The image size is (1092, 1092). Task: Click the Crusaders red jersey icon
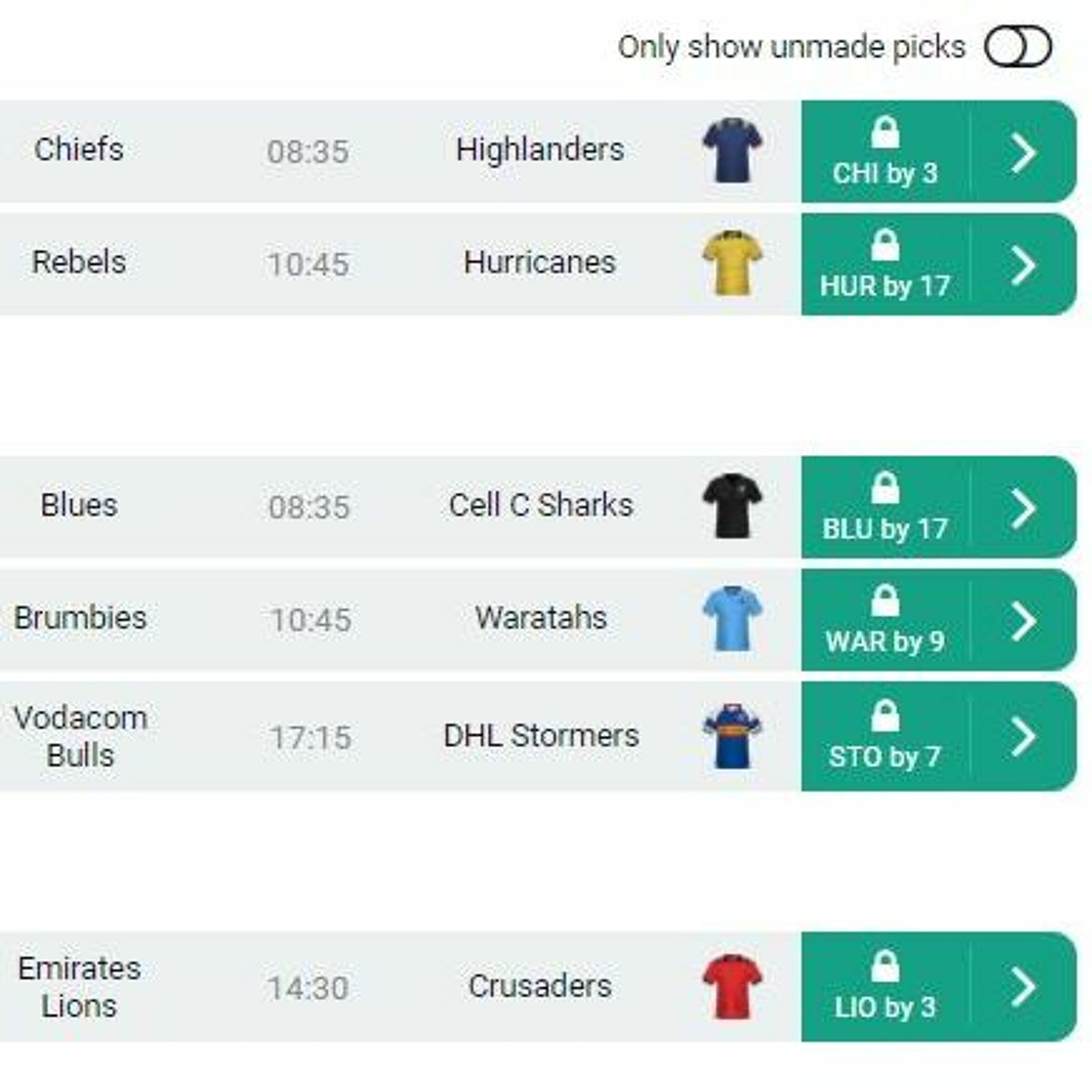[732, 987]
